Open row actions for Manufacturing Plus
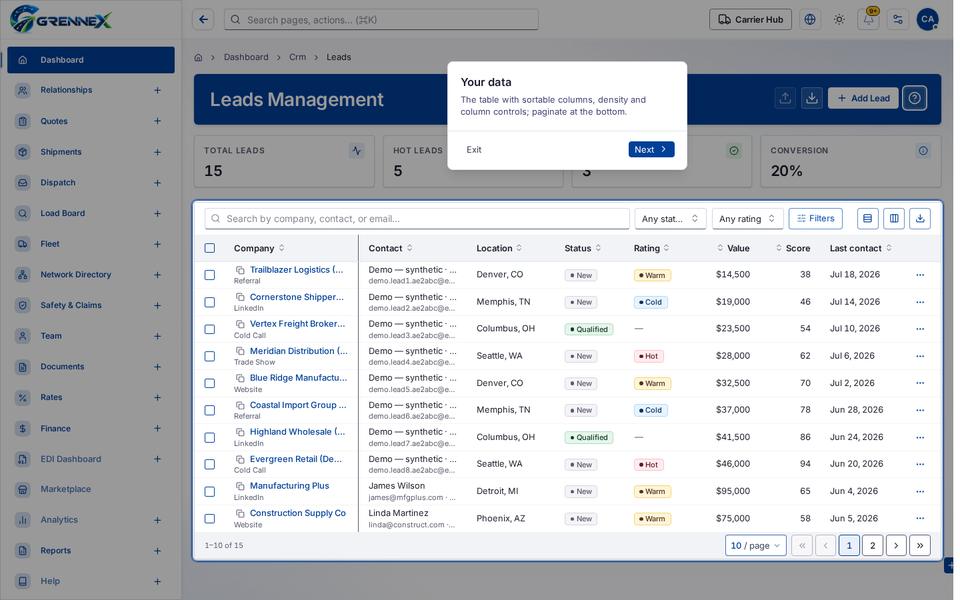Screen dimensions: 960x600 (920, 492)
